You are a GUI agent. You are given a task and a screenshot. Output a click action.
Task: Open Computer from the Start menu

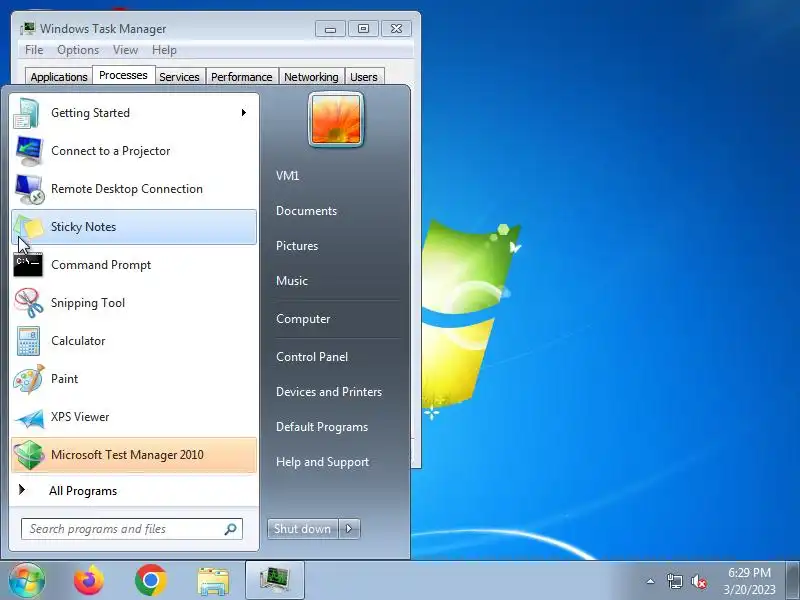click(303, 319)
